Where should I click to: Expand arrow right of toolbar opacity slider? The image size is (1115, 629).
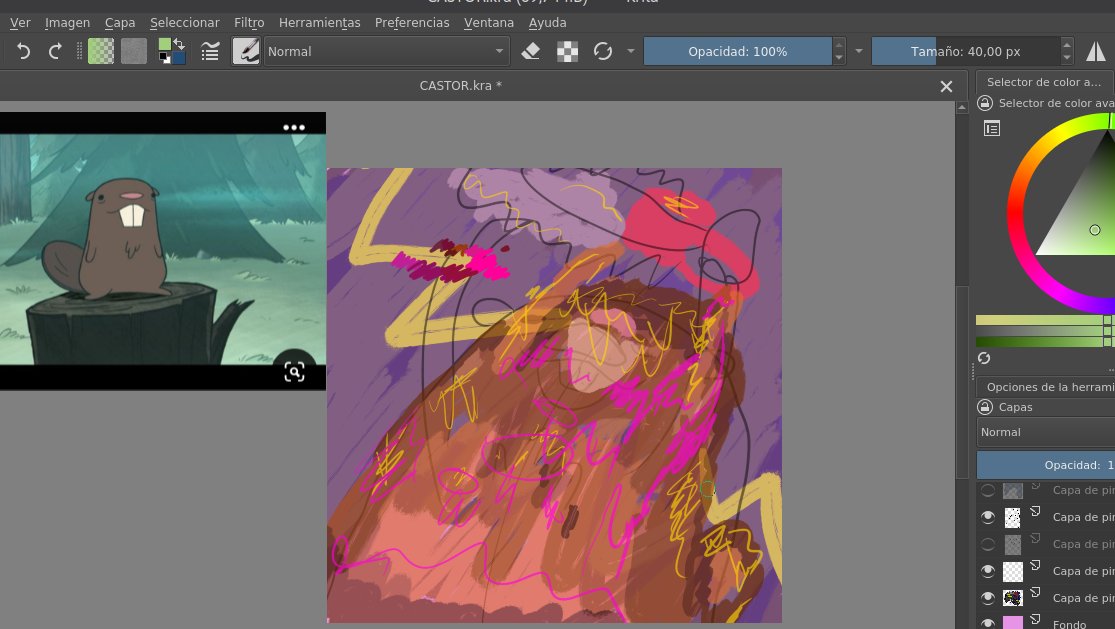pos(858,51)
